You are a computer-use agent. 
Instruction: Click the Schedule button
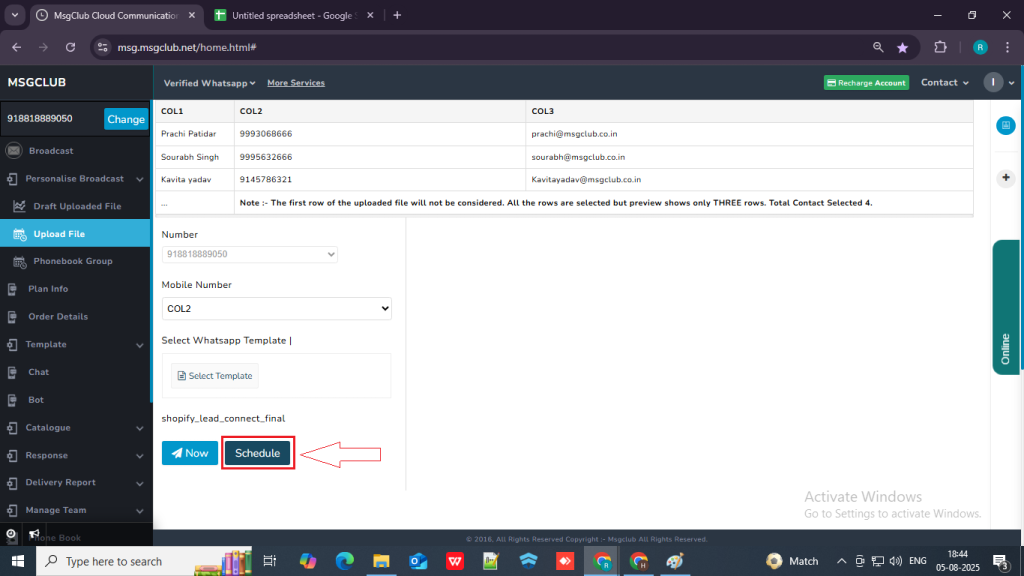257,453
